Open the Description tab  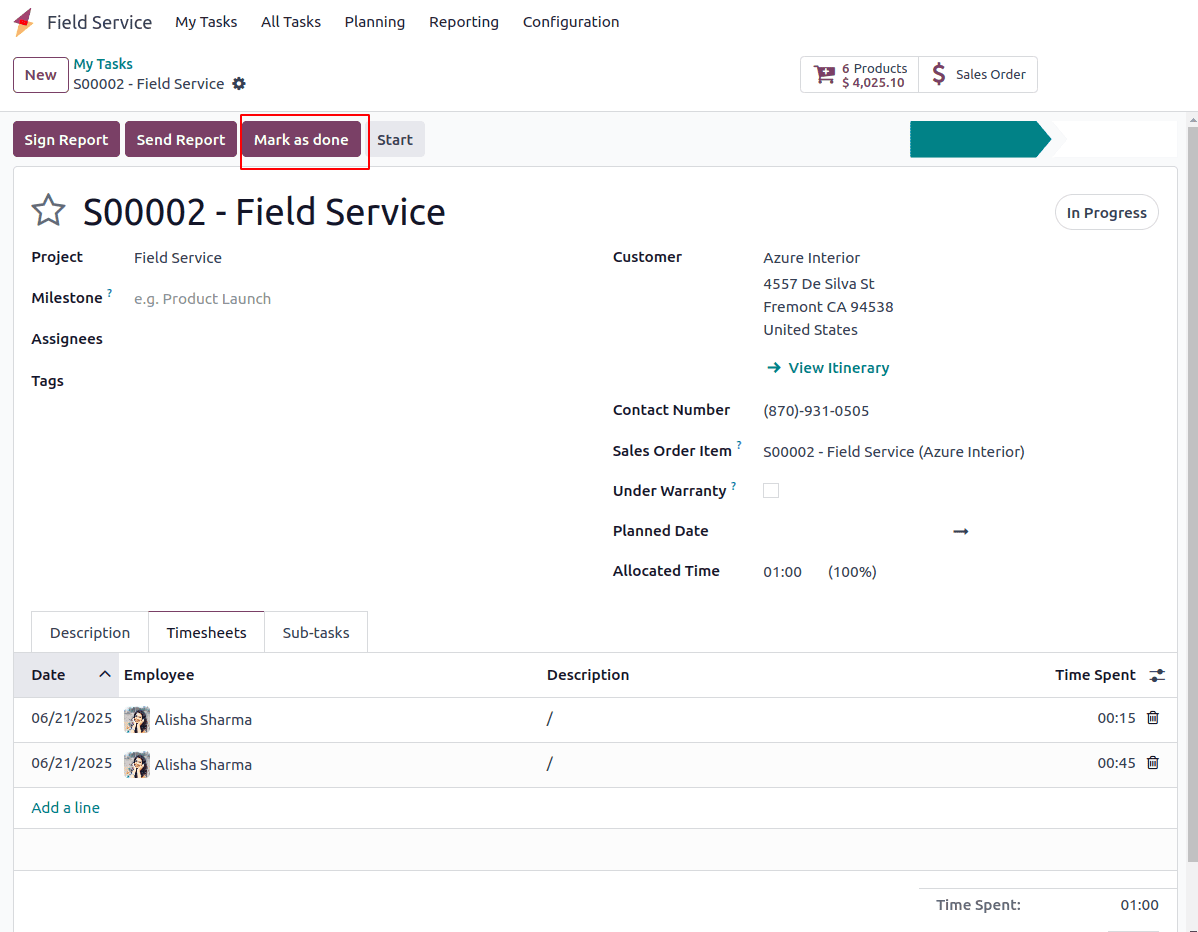point(90,633)
